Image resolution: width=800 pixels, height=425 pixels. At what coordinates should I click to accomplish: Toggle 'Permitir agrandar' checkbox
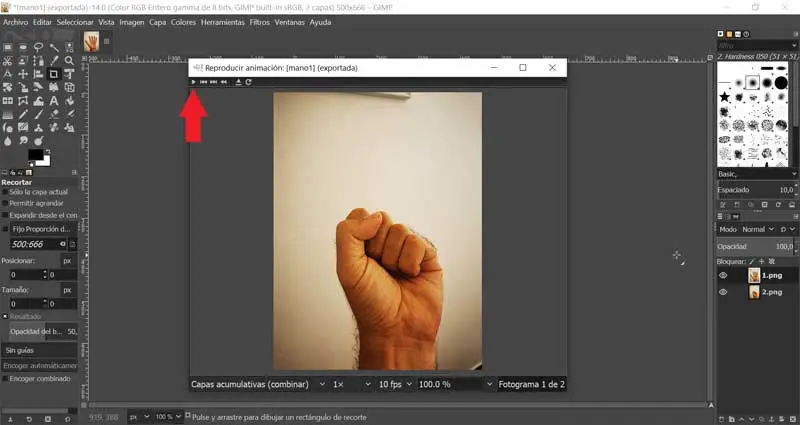click(x=5, y=203)
